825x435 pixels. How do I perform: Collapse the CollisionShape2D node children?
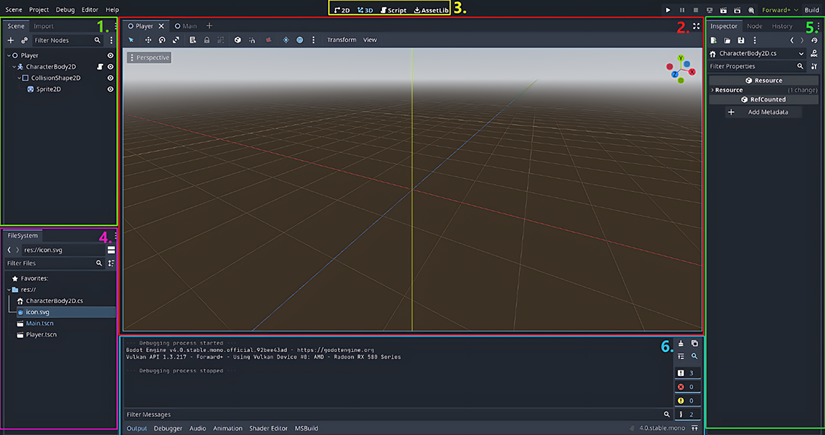[x=19, y=78]
